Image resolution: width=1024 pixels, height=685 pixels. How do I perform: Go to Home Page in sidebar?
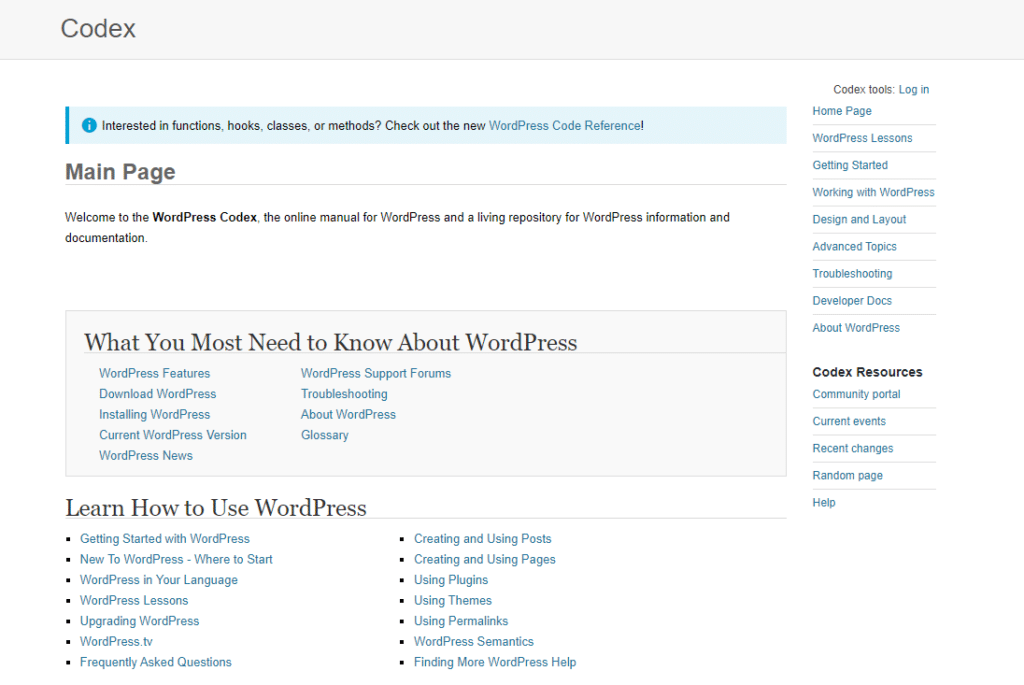click(842, 111)
